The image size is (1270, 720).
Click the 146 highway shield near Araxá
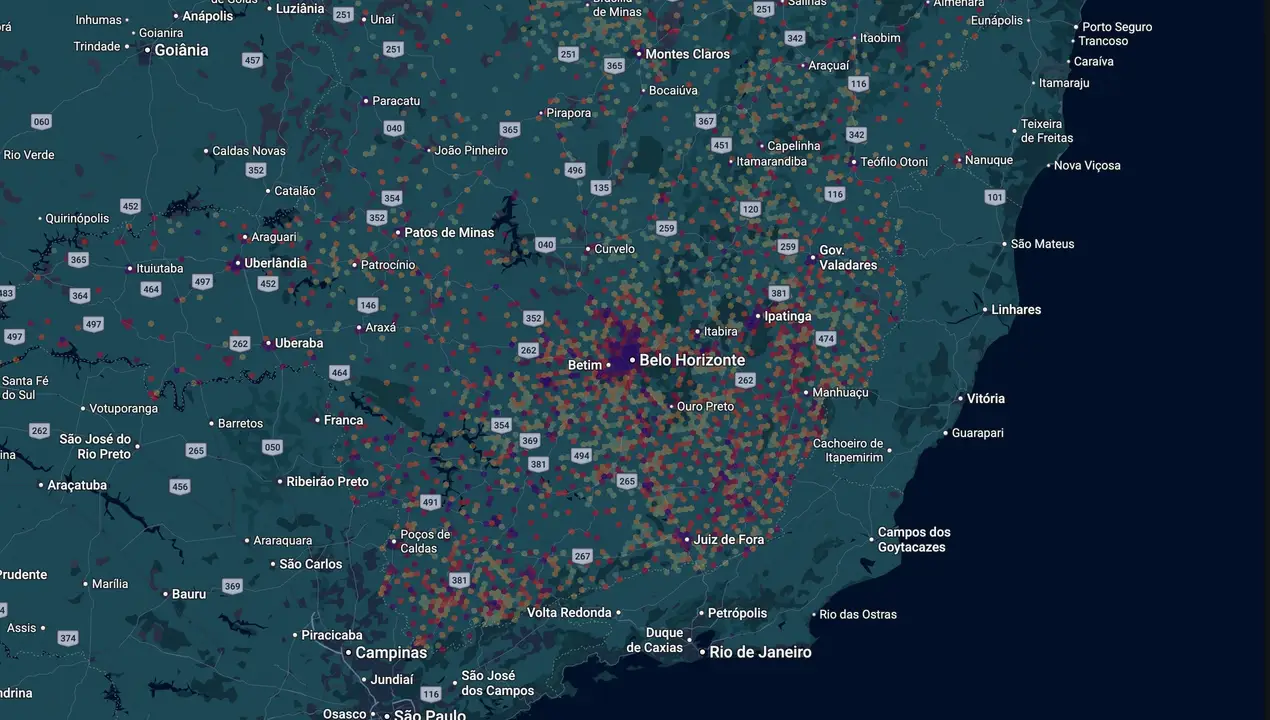(x=368, y=305)
